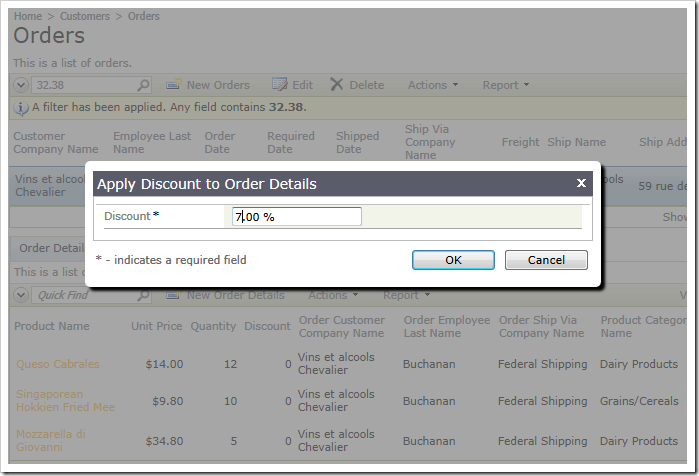This screenshot has height=476, width=699.
Task: Click the New Orders icon
Action: pyautogui.click(x=174, y=84)
